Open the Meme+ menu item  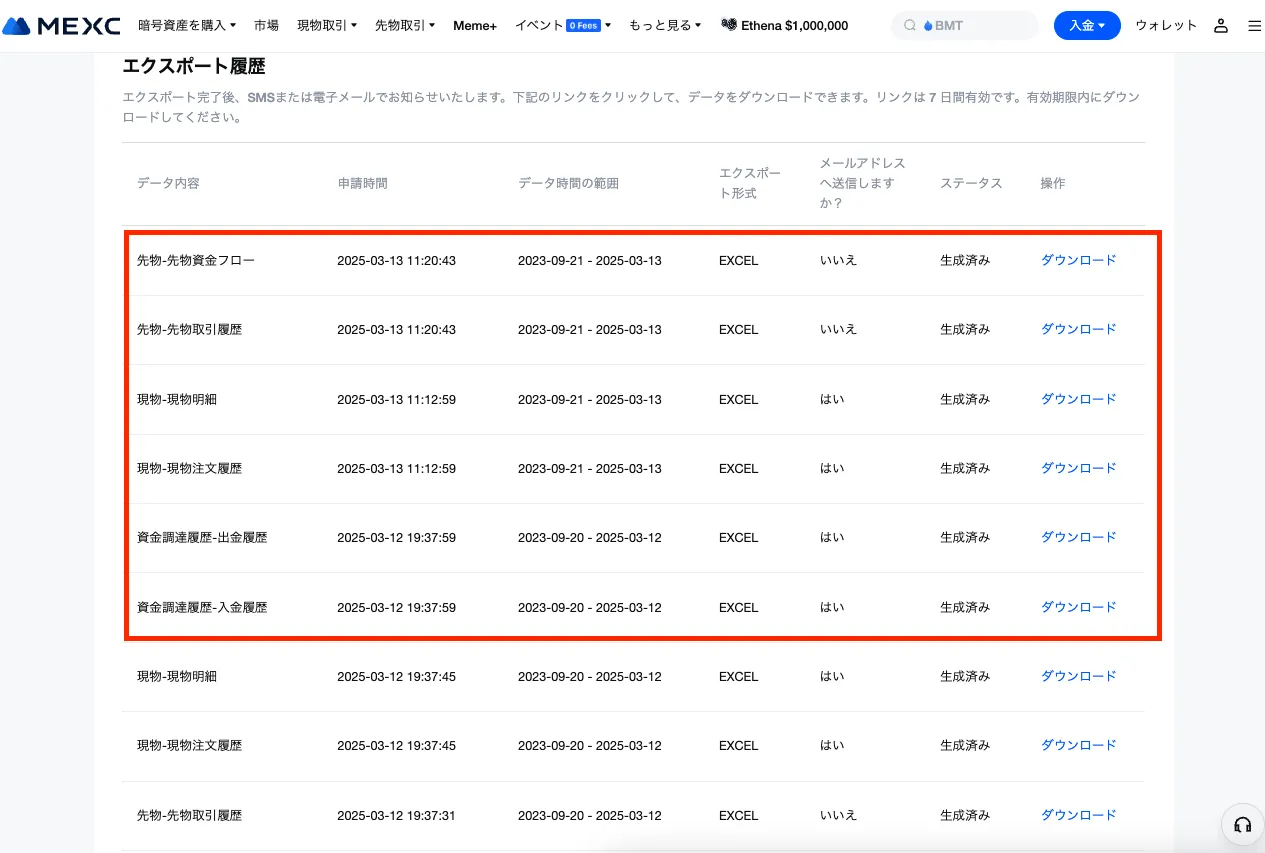coord(475,26)
